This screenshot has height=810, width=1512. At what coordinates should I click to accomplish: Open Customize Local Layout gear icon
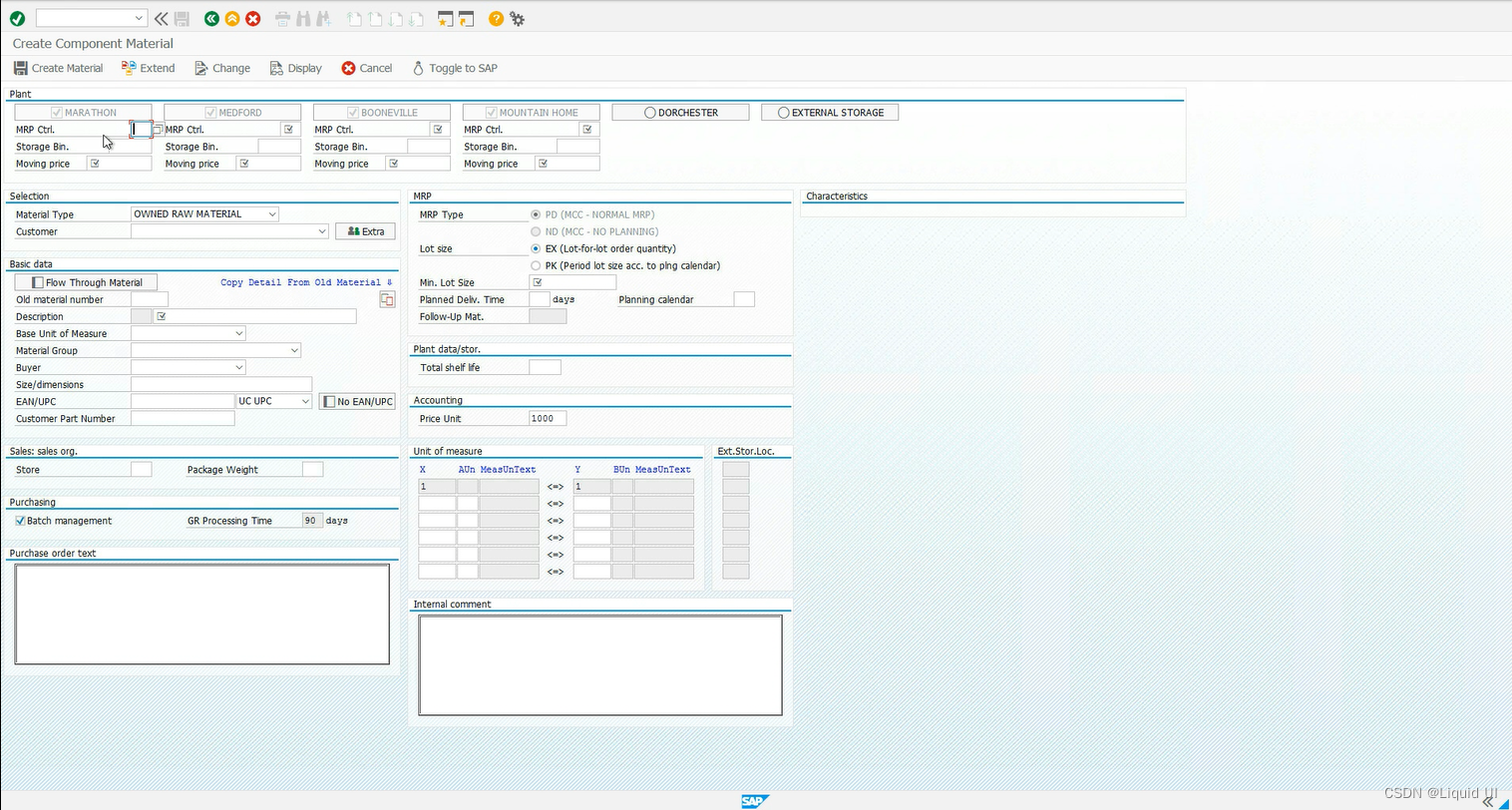[x=517, y=18]
